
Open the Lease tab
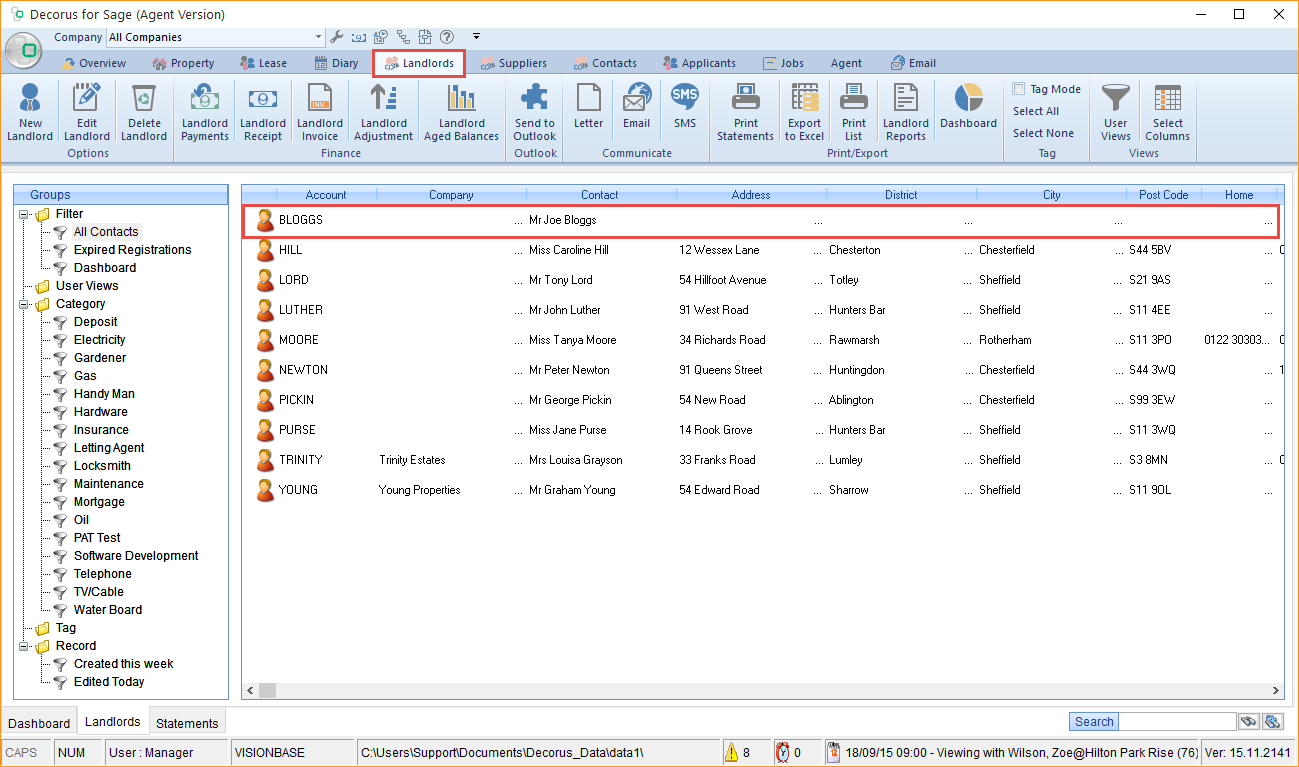pos(263,63)
